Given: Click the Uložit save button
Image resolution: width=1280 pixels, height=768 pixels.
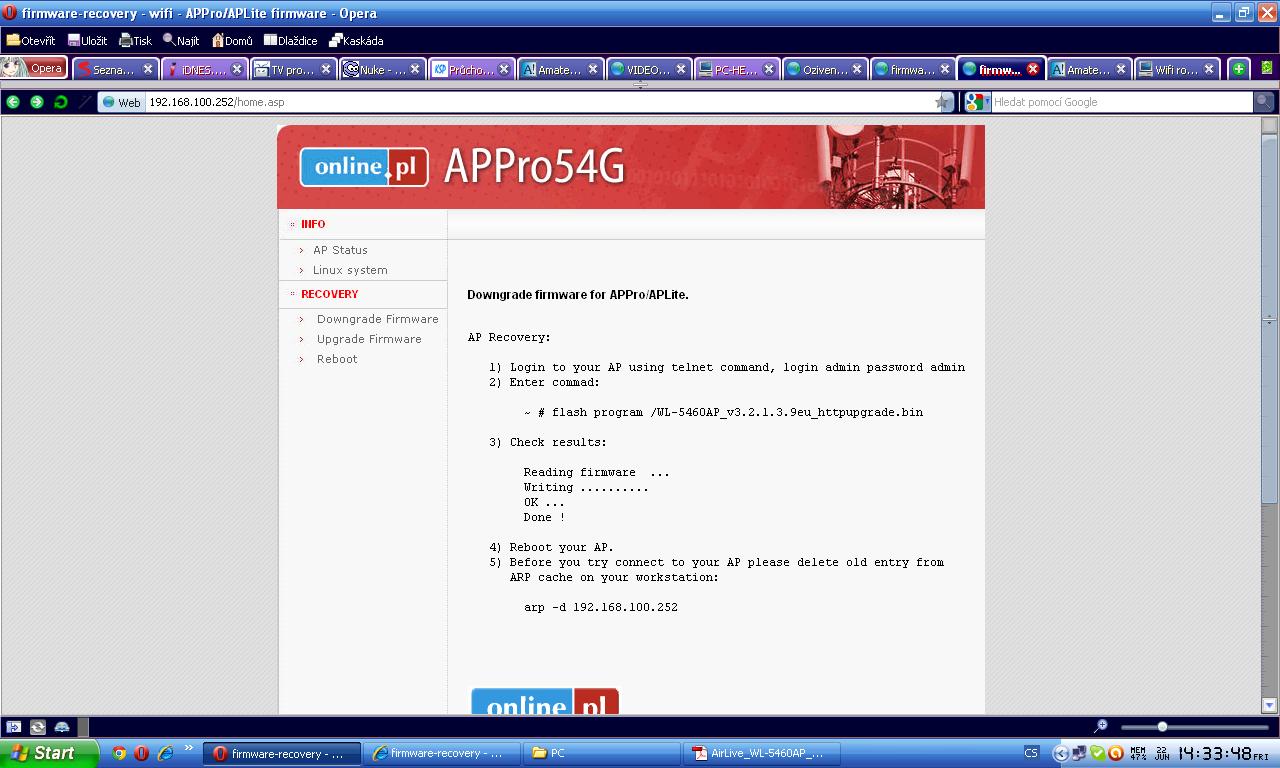Looking at the screenshot, I should point(88,41).
